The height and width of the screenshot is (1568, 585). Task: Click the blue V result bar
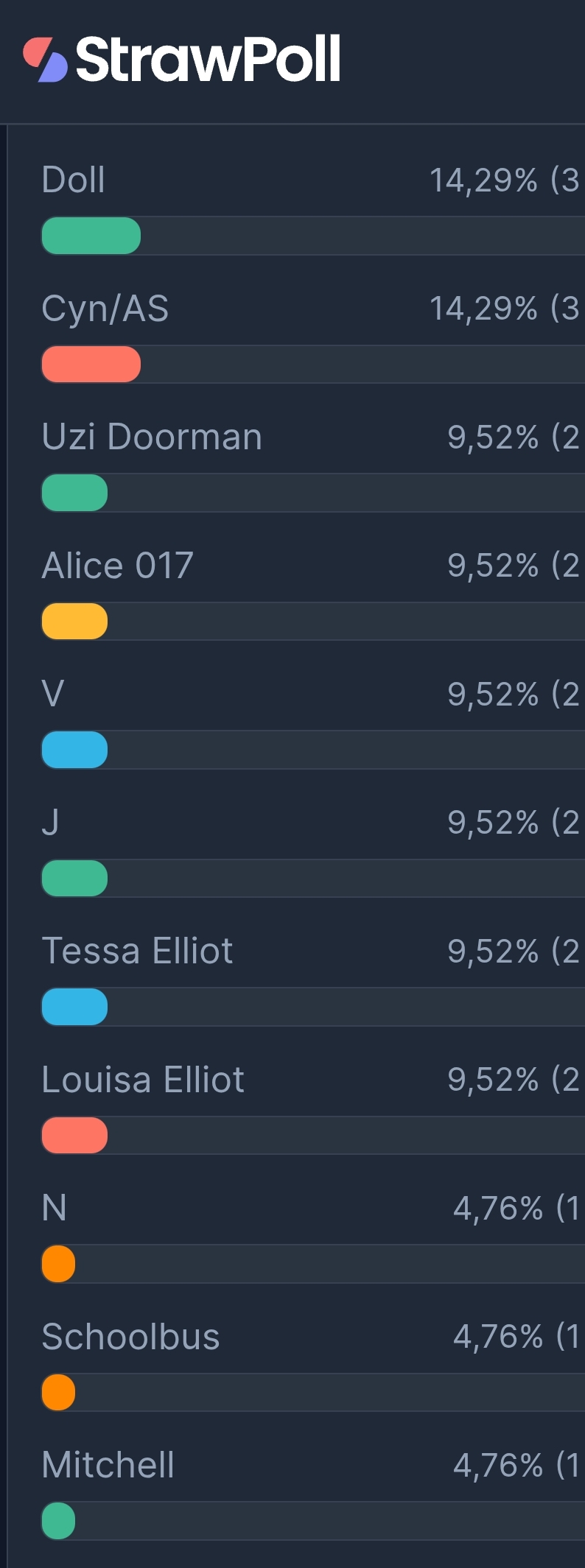[x=74, y=750]
